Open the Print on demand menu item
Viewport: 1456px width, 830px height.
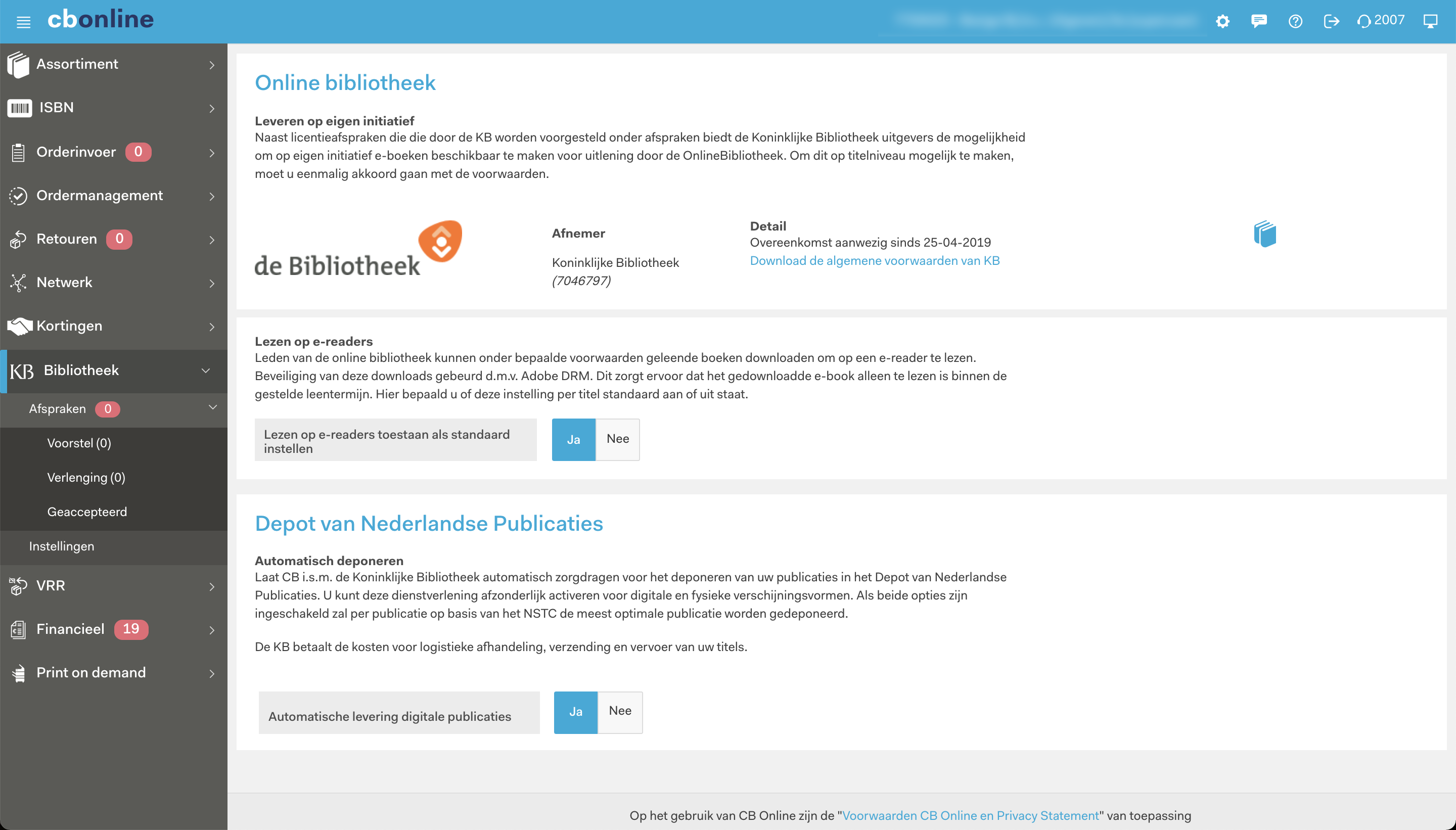[x=113, y=673]
